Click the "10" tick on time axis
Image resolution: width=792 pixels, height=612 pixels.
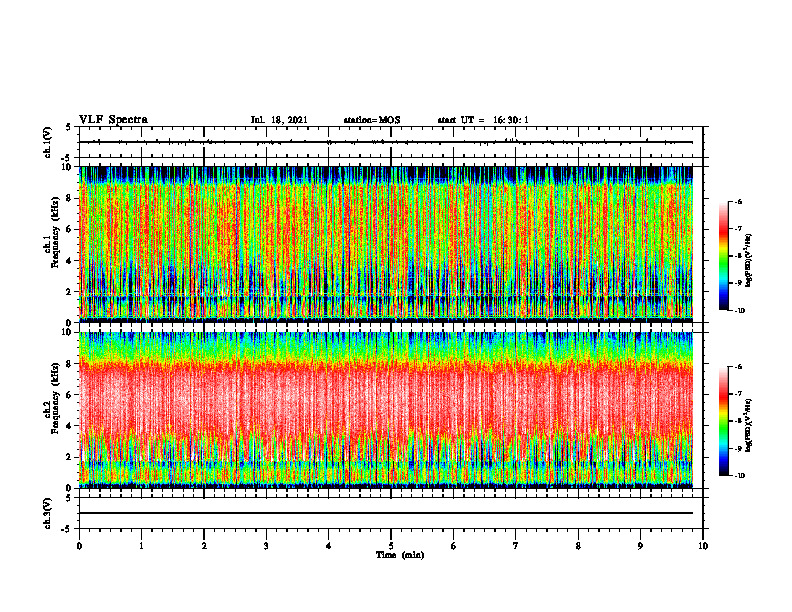click(x=703, y=546)
